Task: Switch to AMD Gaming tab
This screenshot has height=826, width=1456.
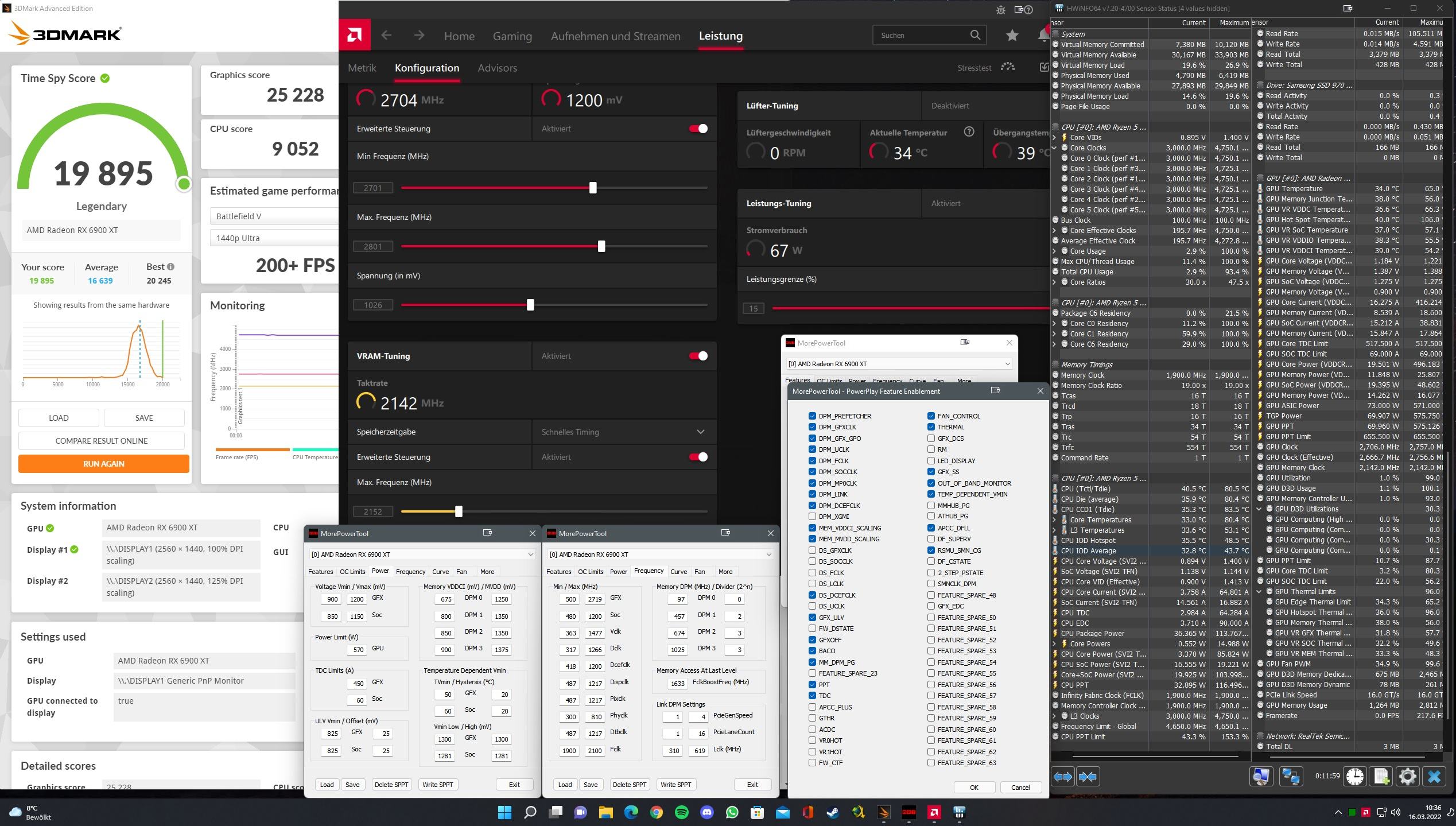Action: pos(512,36)
